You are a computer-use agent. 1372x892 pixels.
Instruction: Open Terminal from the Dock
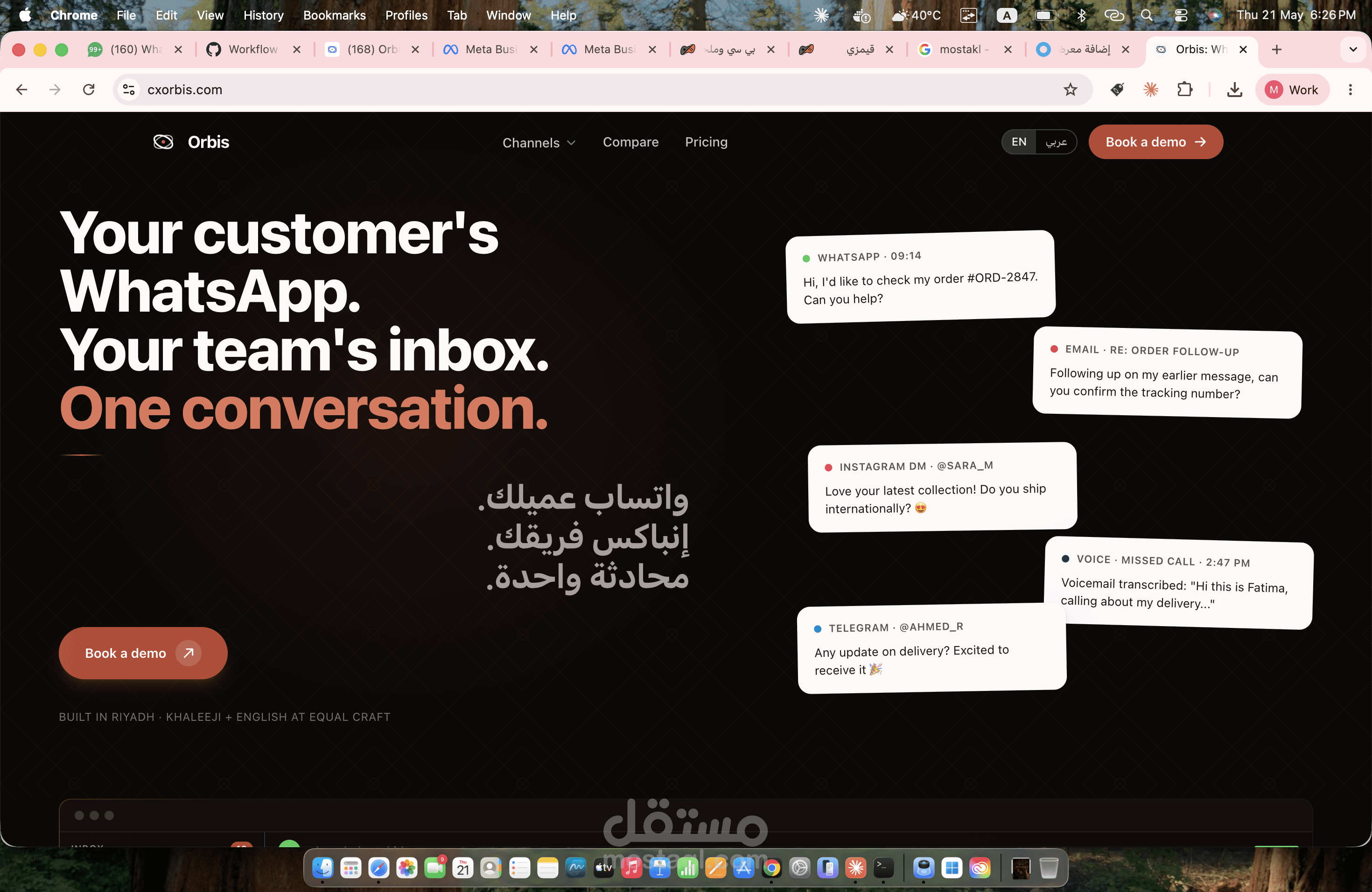pyautogui.click(x=883, y=867)
